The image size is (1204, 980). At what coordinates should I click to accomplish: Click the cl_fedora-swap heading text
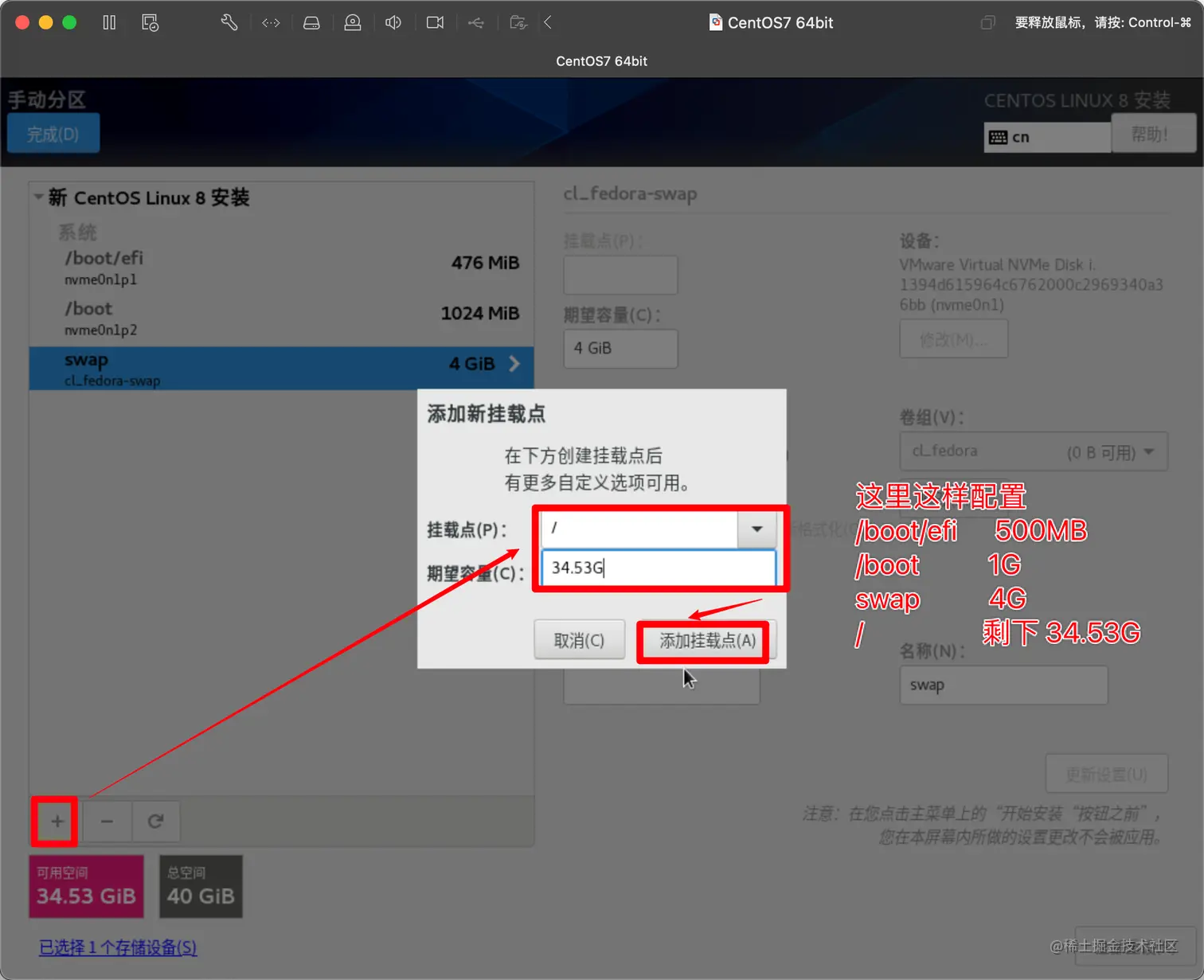(x=630, y=193)
